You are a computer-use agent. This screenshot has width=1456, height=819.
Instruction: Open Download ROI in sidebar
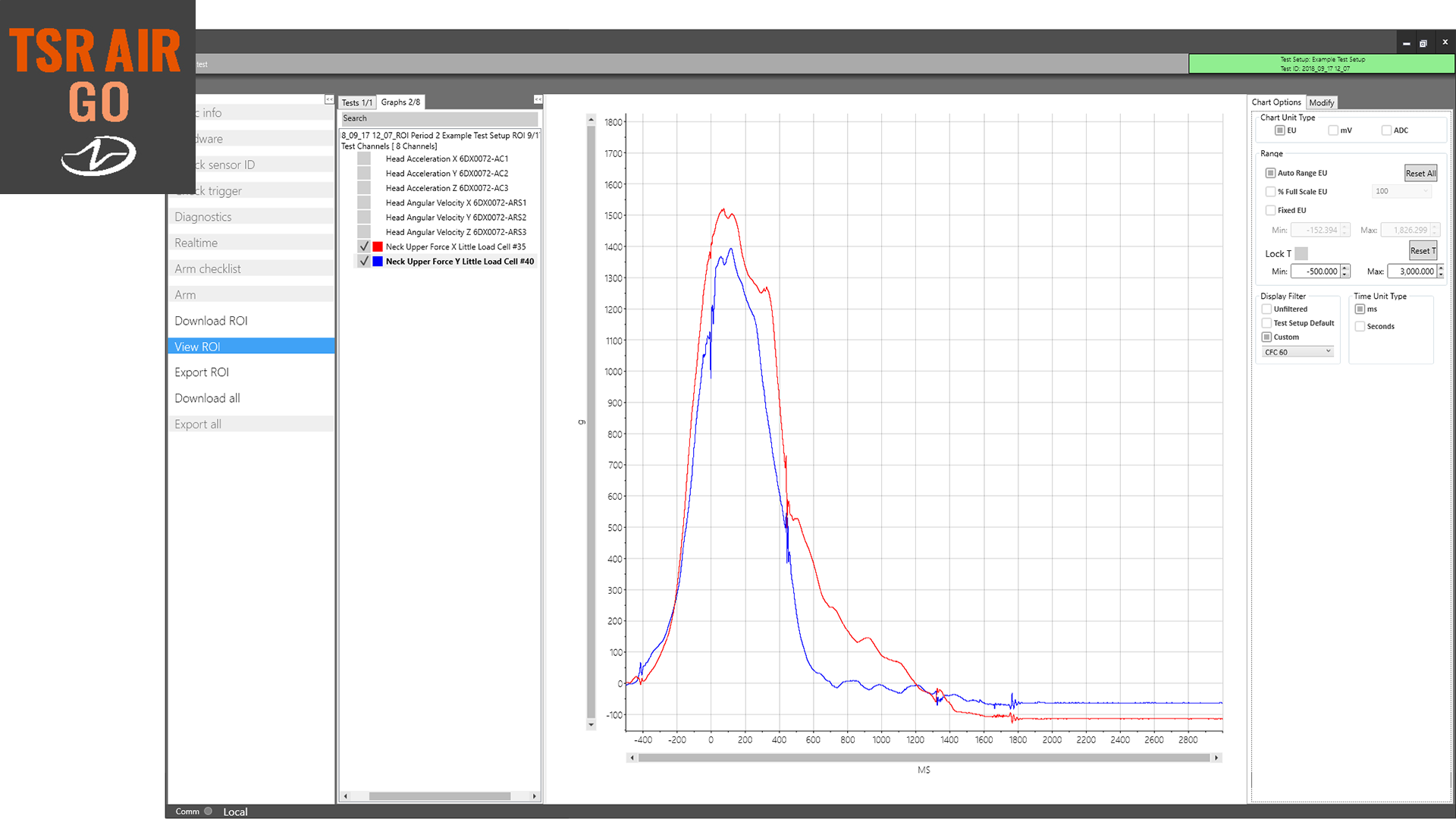[x=211, y=321]
